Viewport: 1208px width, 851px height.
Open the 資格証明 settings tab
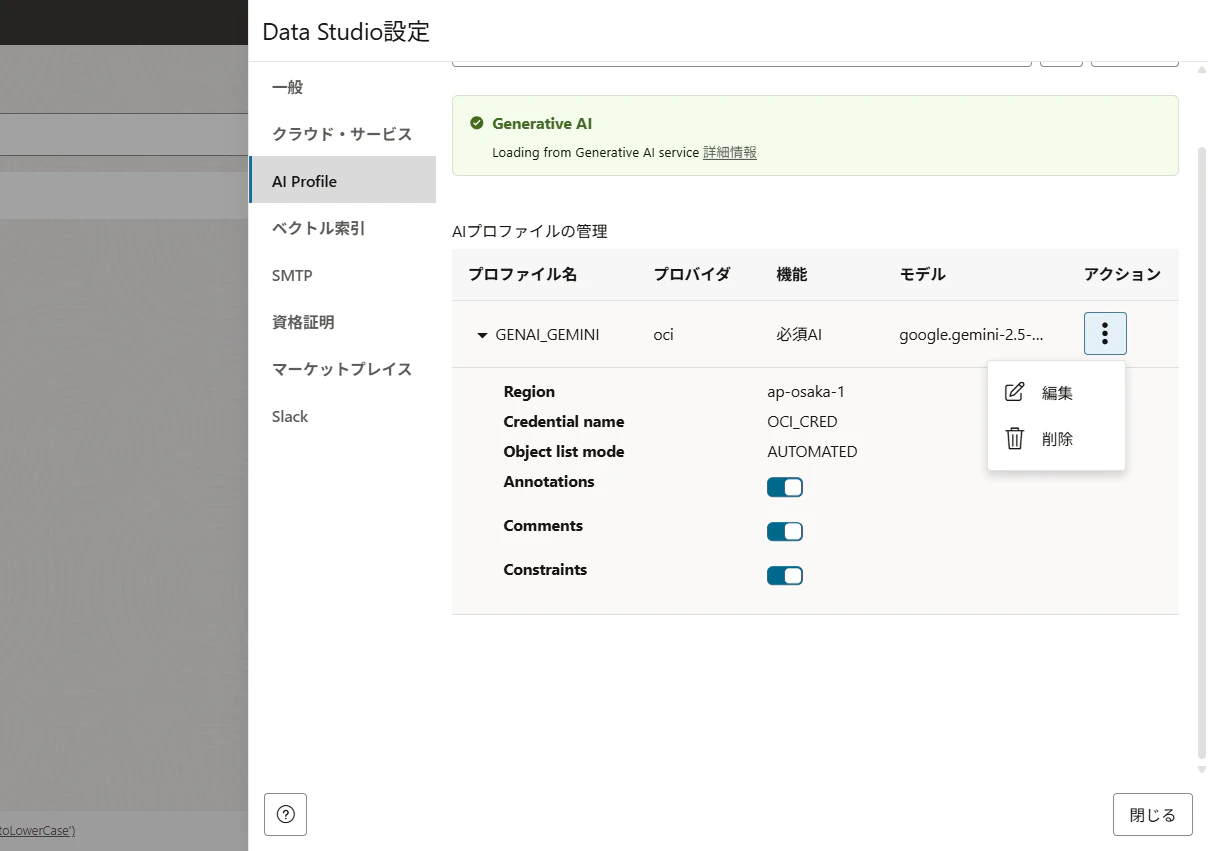pyautogui.click(x=342, y=322)
